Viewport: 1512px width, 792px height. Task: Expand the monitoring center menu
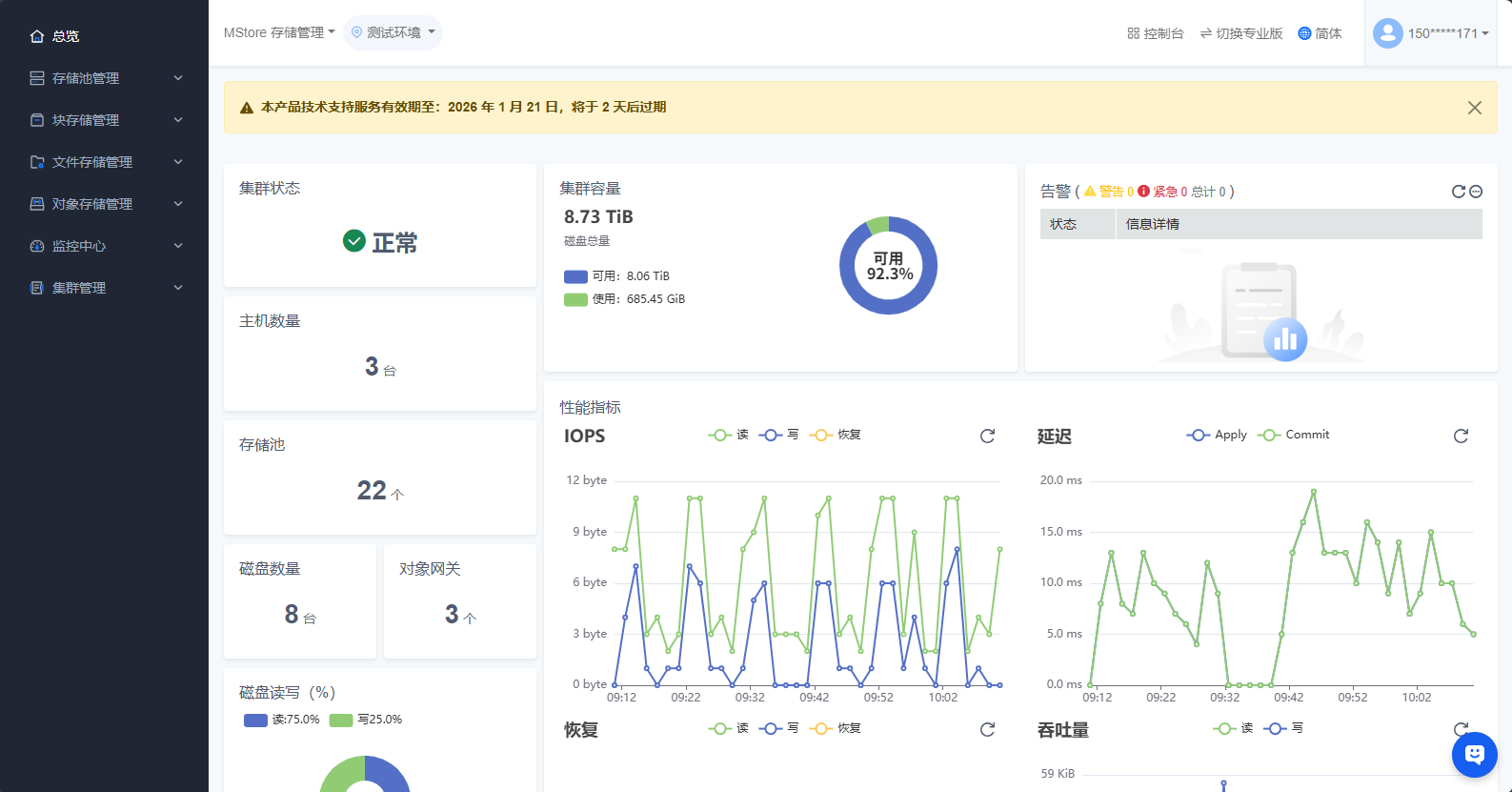(x=105, y=246)
